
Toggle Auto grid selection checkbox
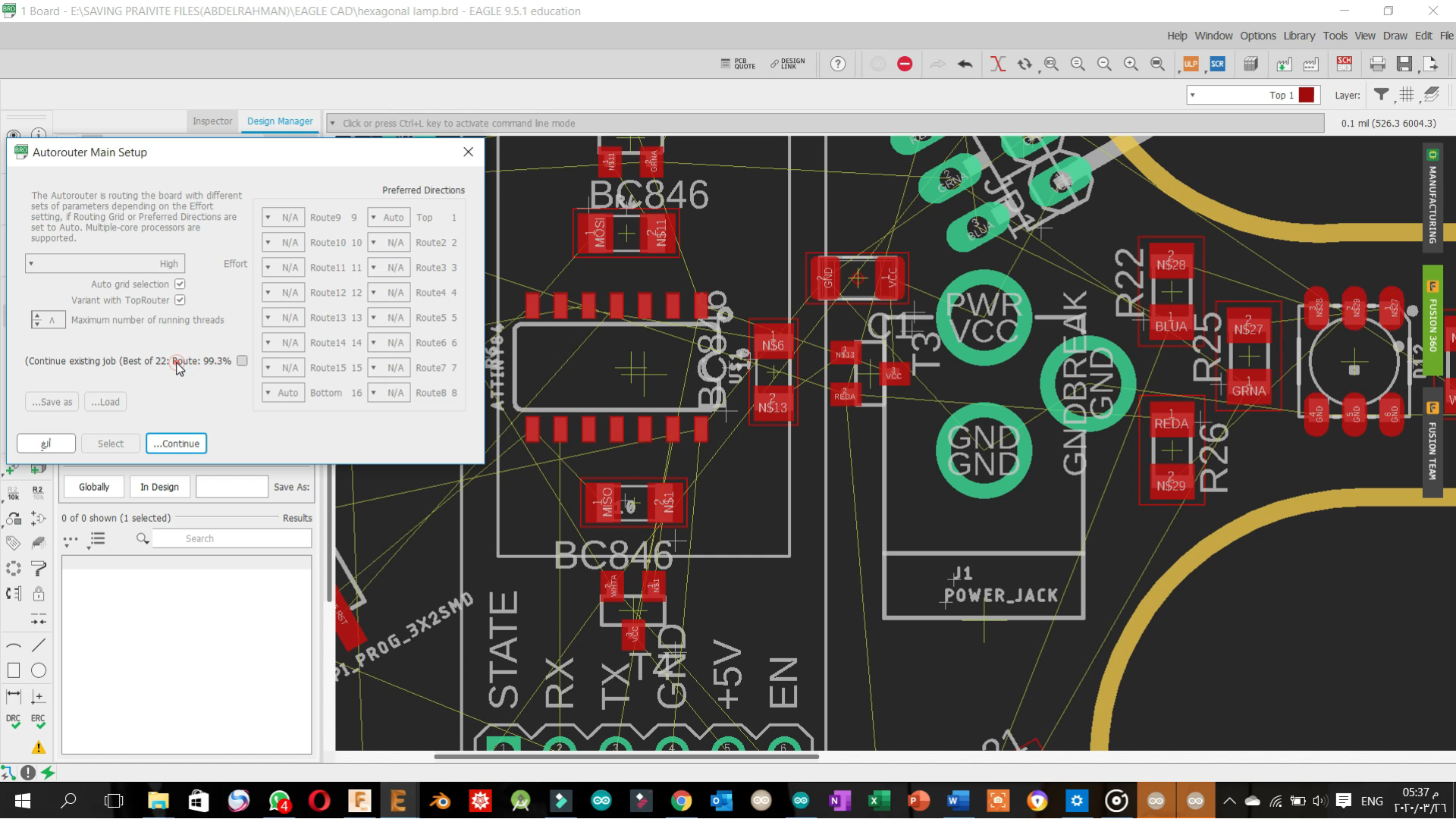pyautogui.click(x=180, y=284)
